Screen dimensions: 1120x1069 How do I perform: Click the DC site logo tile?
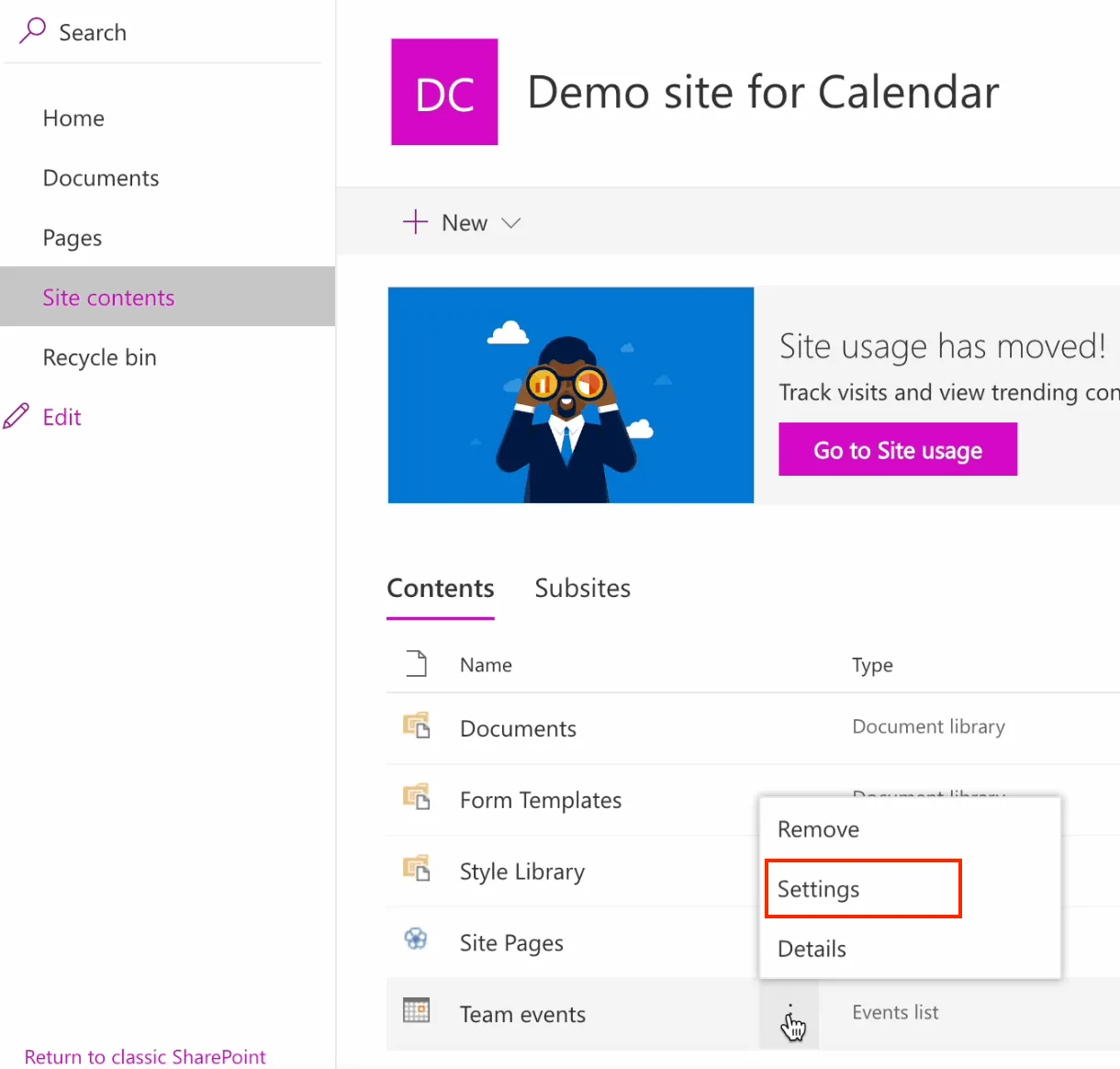[444, 92]
